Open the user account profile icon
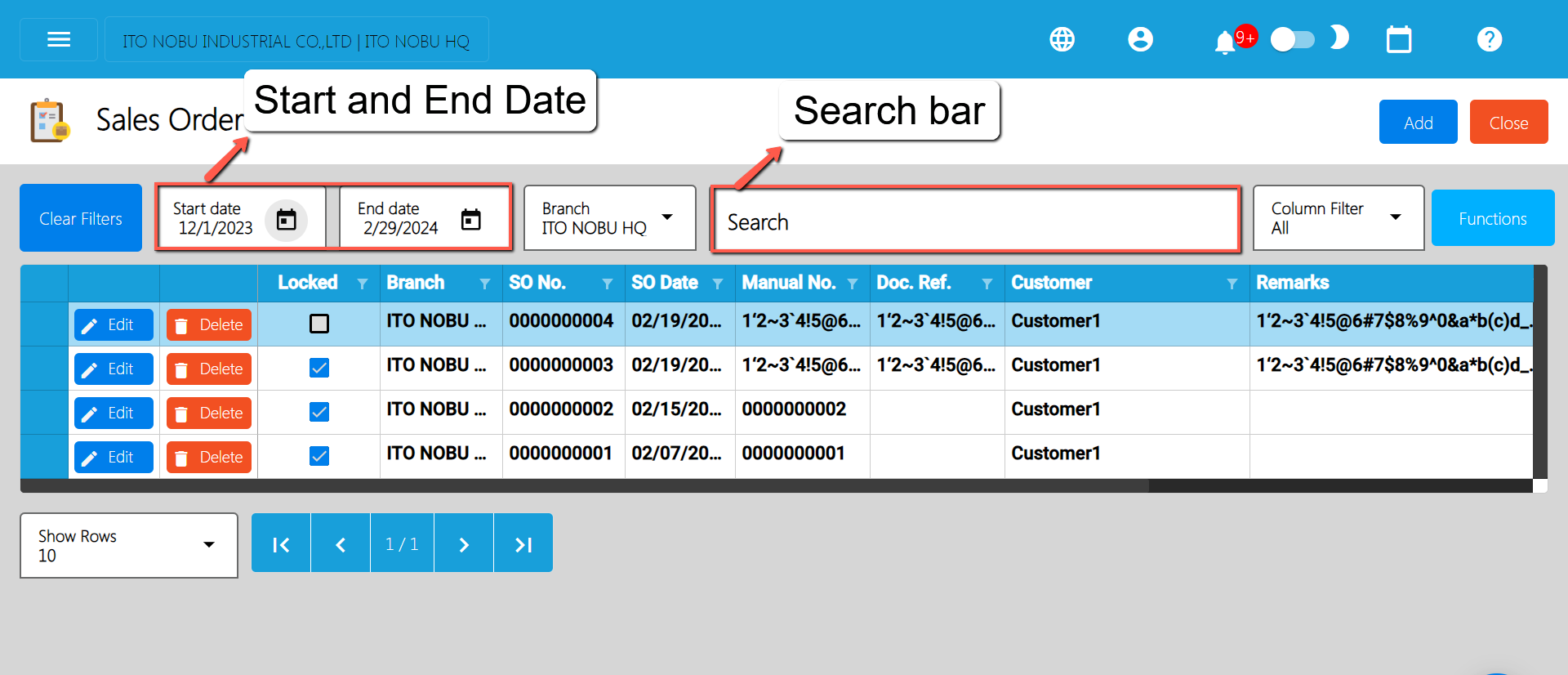 1140,39
